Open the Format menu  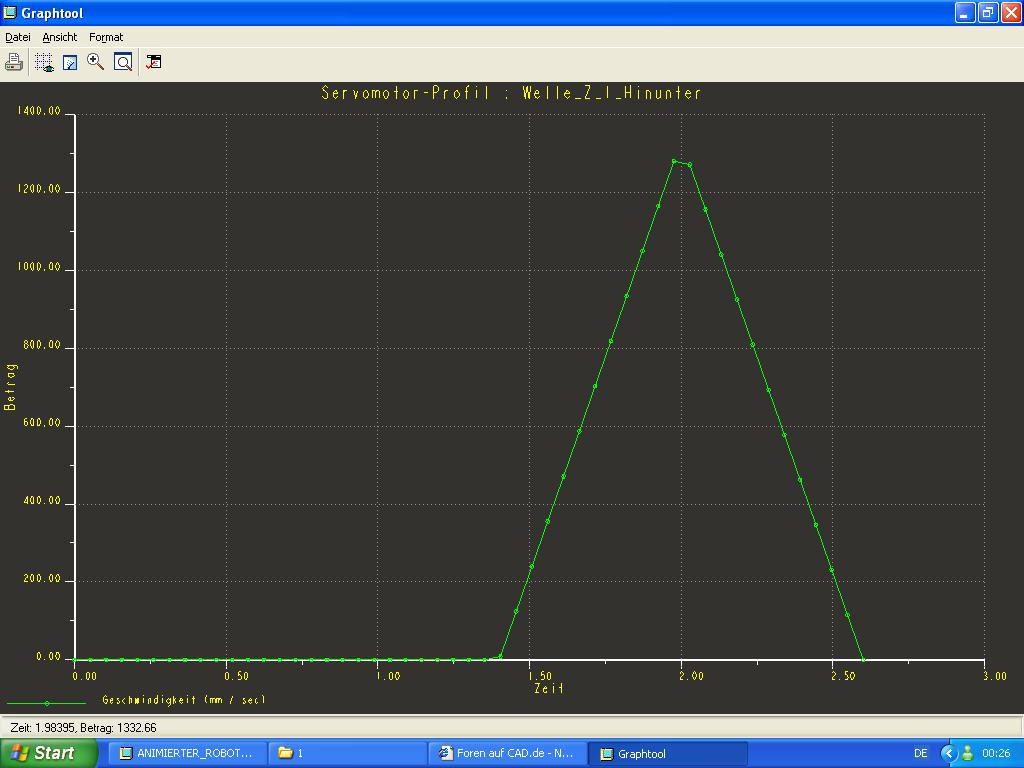[x=106, y=37]
